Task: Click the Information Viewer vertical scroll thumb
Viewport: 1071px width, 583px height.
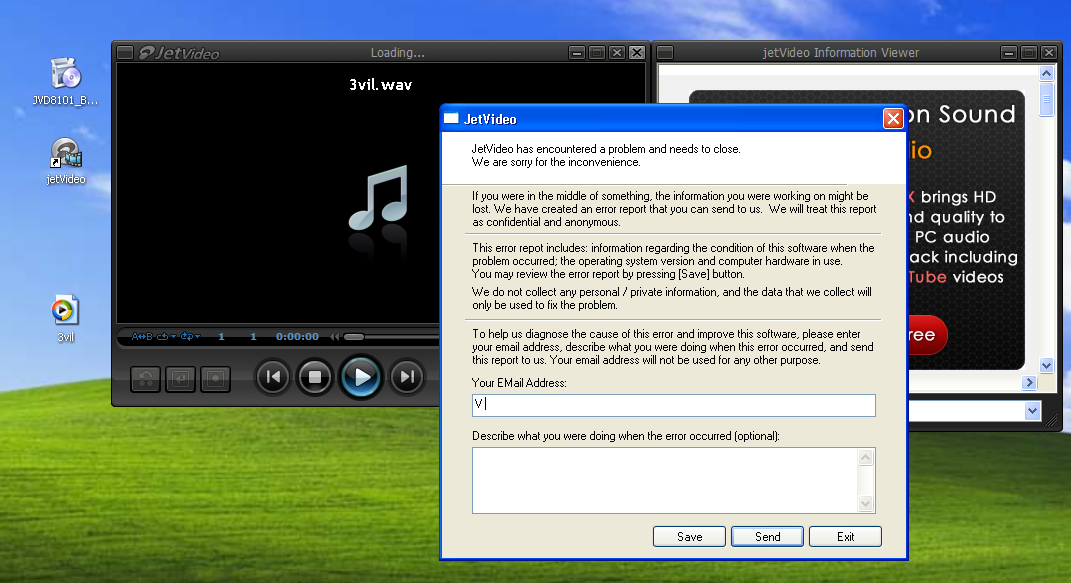Action: coord(1046,100)
